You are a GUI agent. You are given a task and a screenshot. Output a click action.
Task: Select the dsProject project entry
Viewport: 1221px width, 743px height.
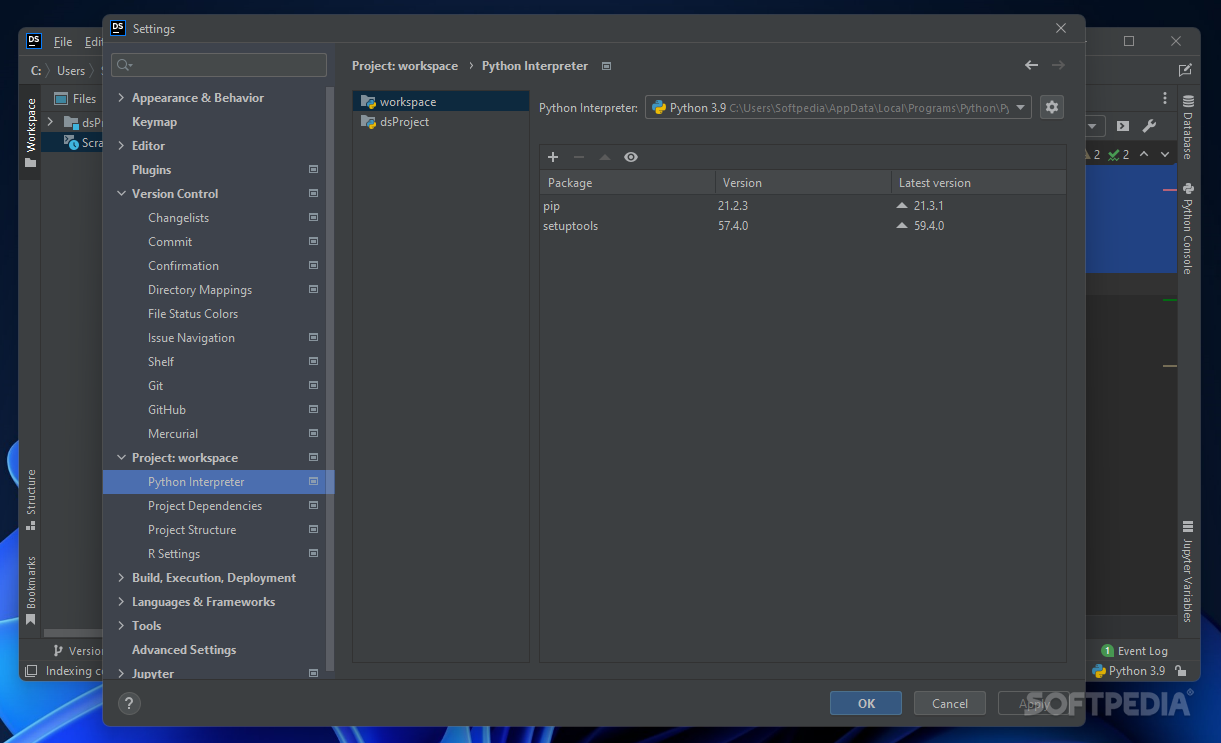(441, 122)
